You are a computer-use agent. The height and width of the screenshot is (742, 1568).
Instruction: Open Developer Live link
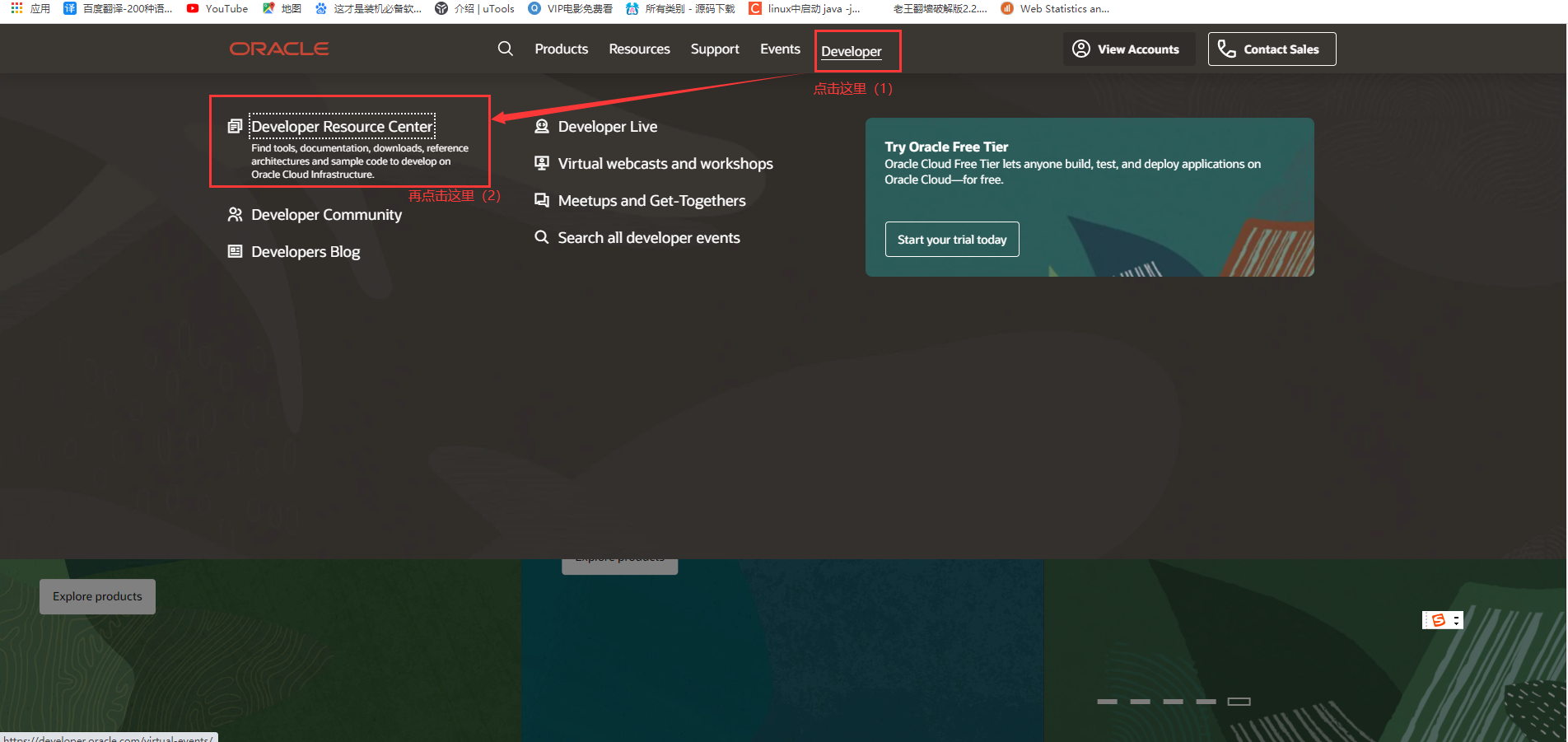coord(608,126)
